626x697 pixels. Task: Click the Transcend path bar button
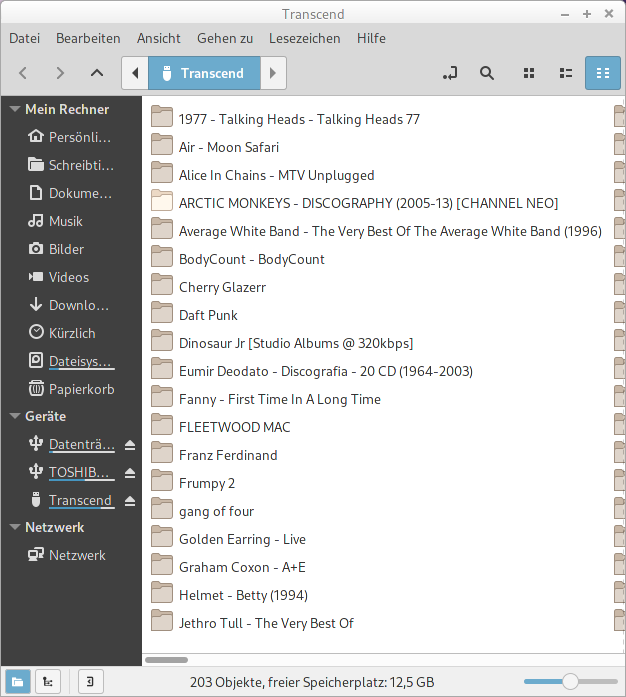205,73
